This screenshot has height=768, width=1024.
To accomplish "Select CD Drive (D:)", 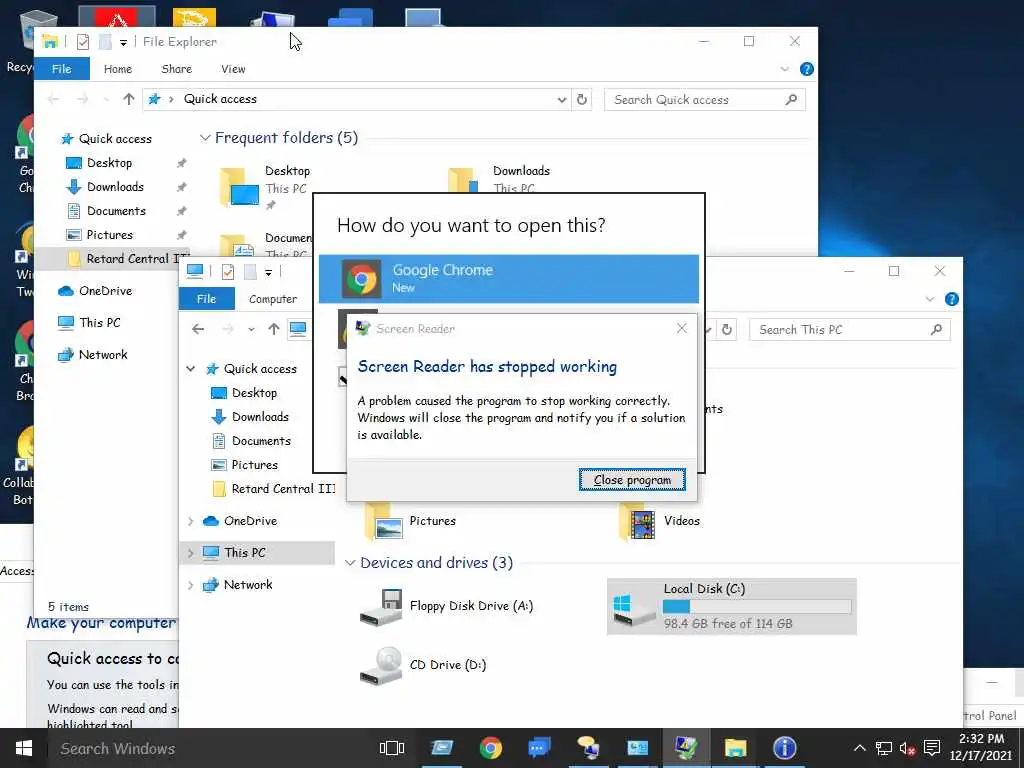I will pos(423,665).
